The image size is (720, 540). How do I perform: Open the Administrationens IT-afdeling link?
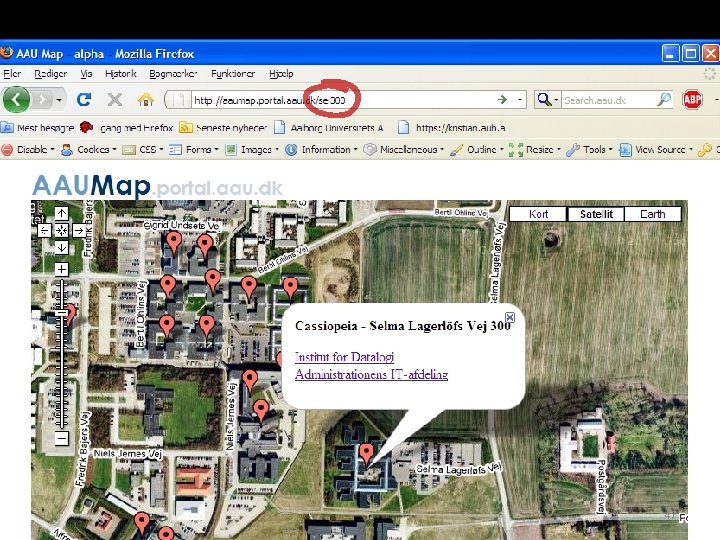click(371, 374)
